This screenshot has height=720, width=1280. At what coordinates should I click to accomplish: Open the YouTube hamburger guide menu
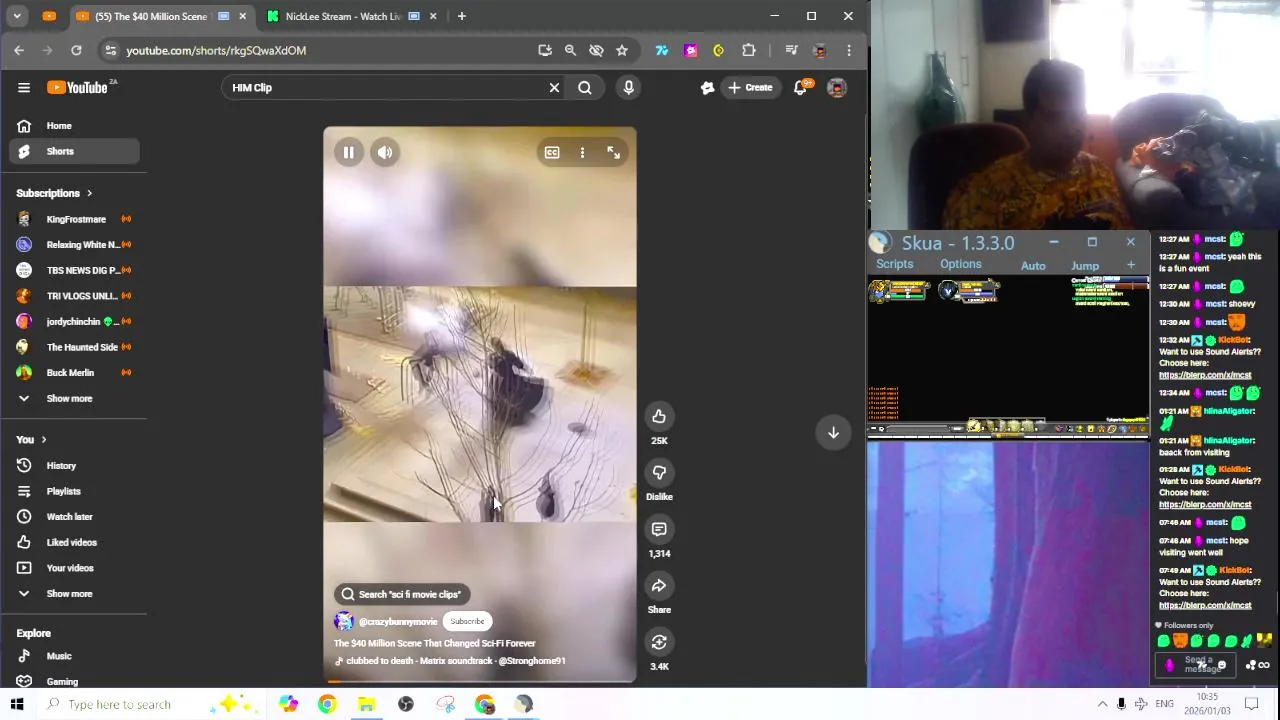[24, 87]
